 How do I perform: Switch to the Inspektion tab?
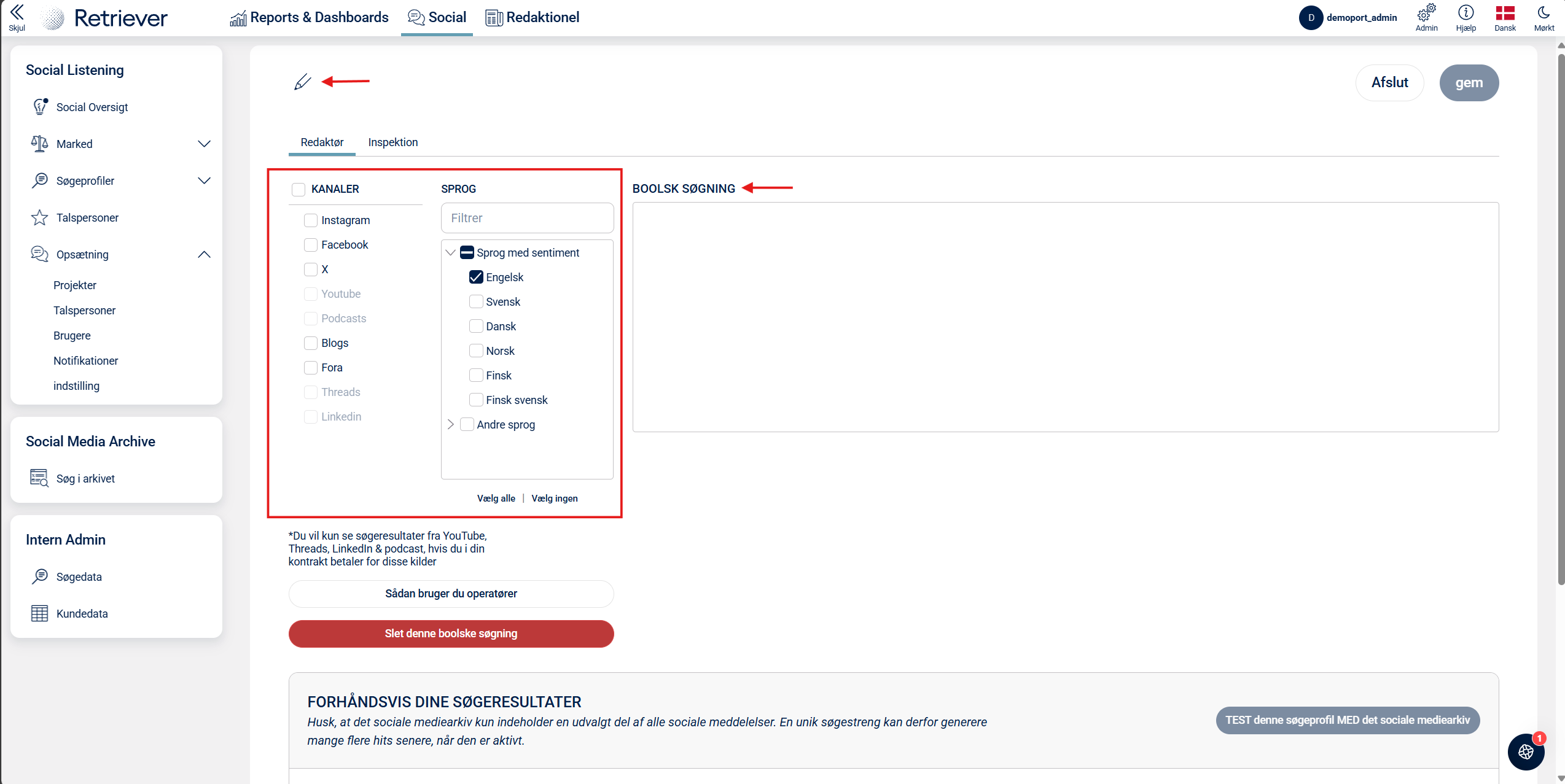pyautogui.click(x=392, y=142)
